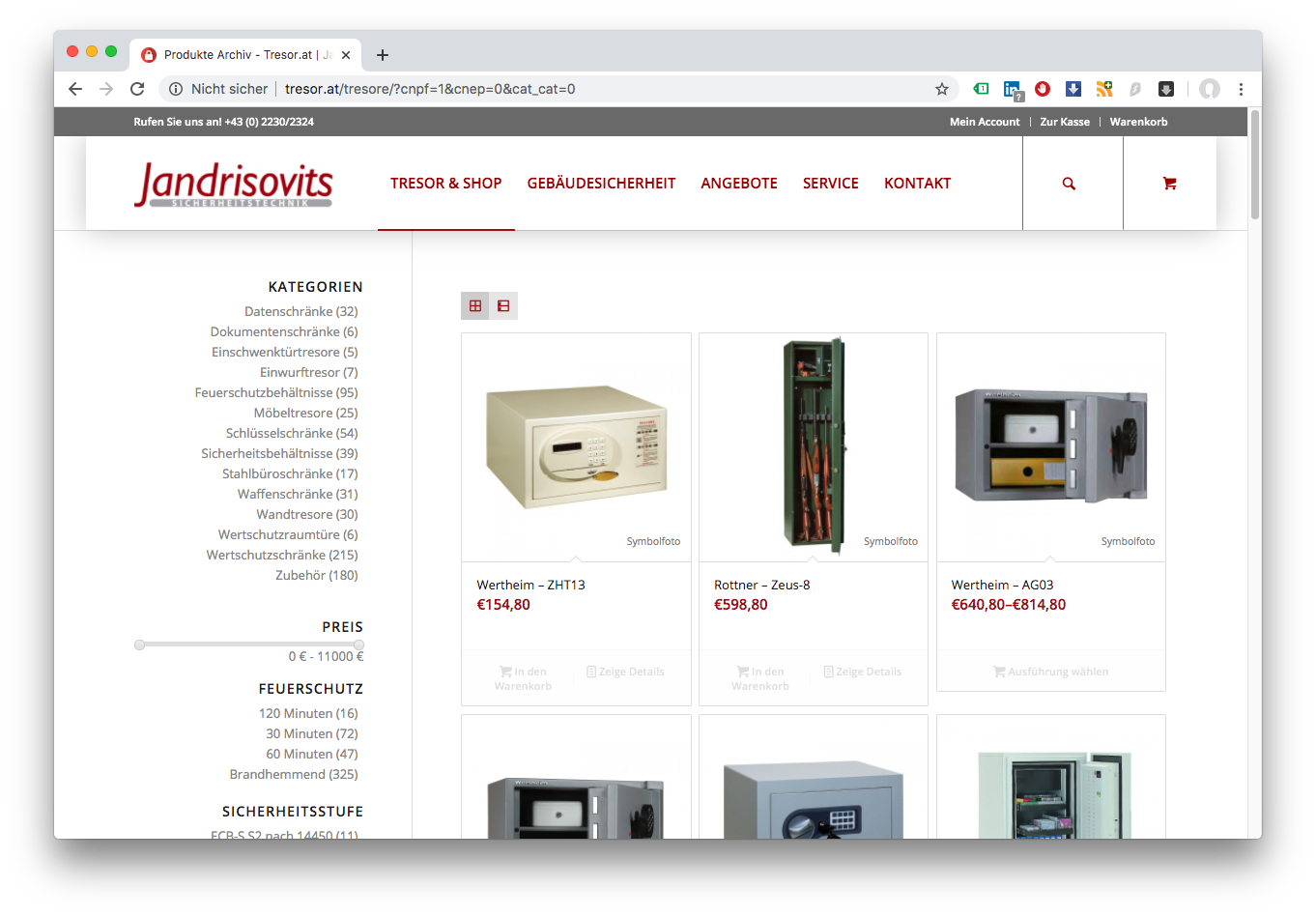This screenshot has height=916, width=1316.
Task: Open Mein Account link
Action: tap(985, 122)
